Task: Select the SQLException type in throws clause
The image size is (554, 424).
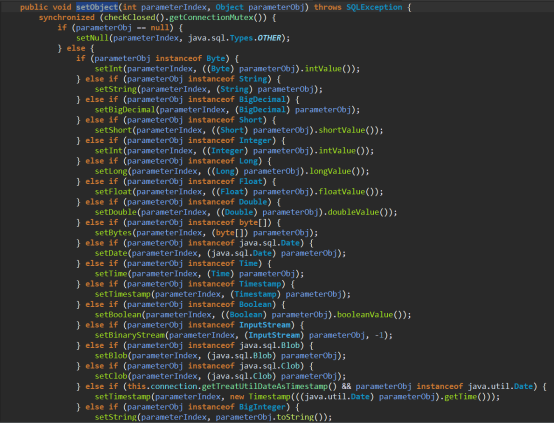Action: coord(374,7)
